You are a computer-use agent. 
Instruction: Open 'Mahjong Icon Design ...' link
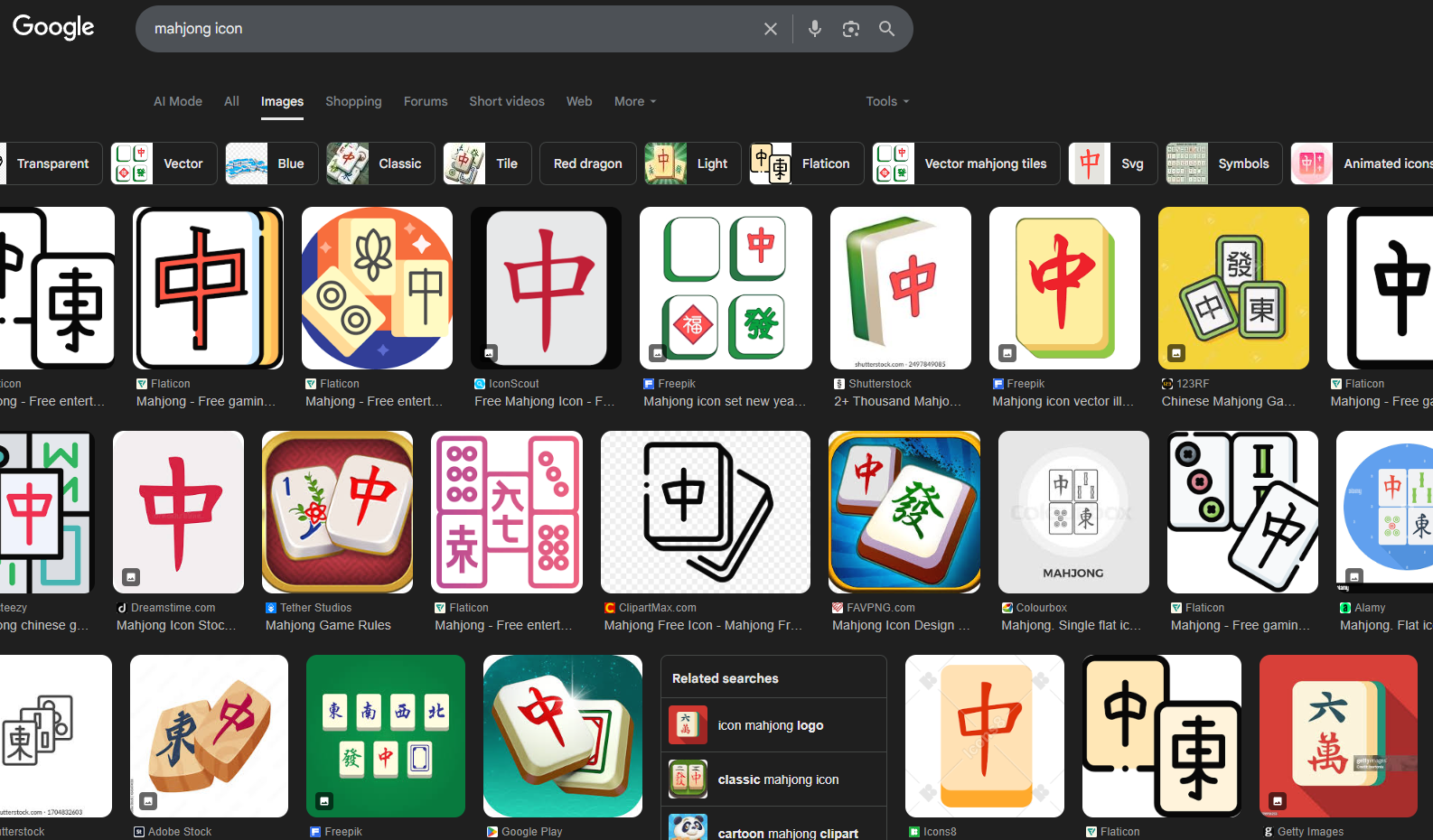901,625
